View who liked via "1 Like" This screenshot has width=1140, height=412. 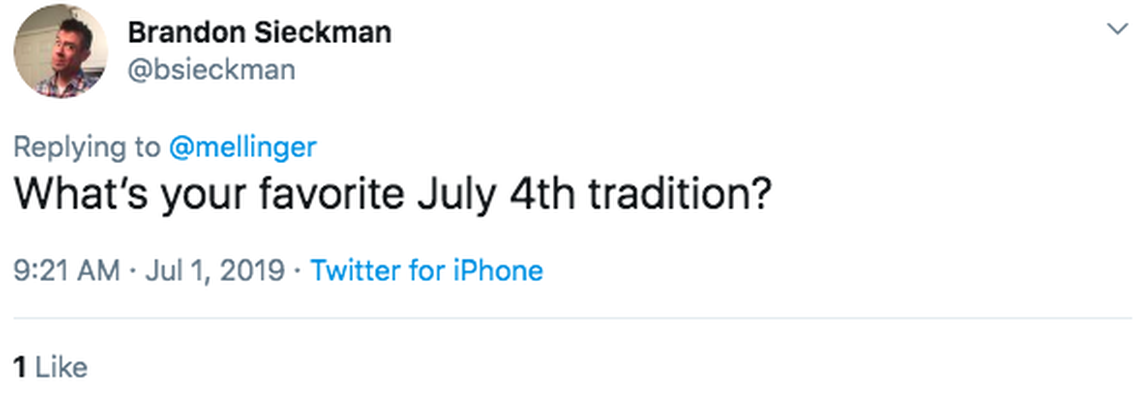coord(50,367)
